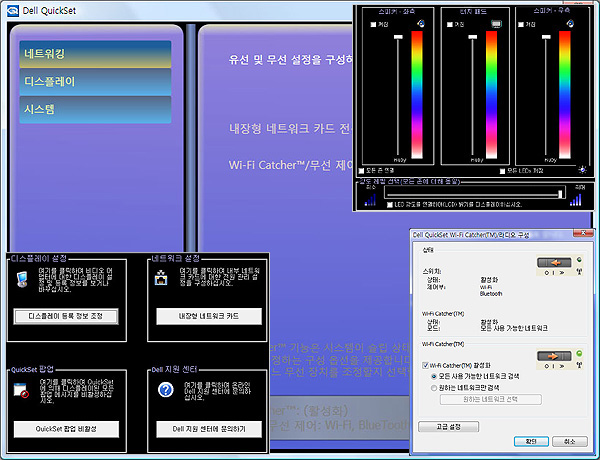
Task: Open the 네트워킹 section in the sidebar
Action: click(x=95, y=54)
